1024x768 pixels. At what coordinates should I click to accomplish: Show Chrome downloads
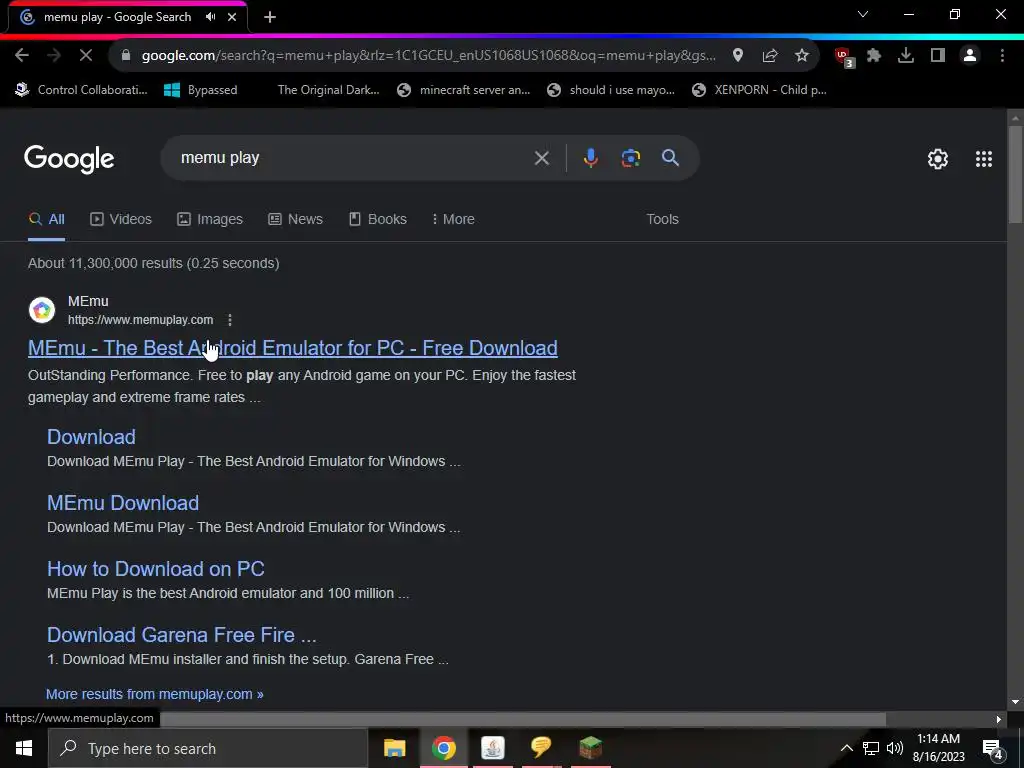(906, 56)
